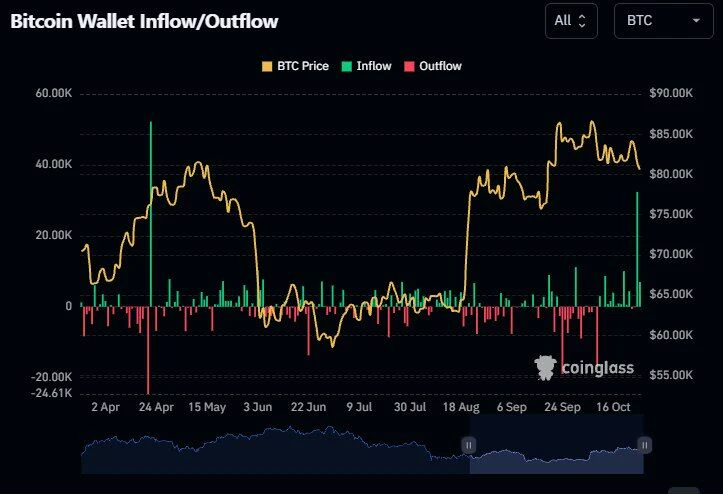This screenshot has width=723, height=494.
Task: Click the Bitcoin Wallet Inflow/Outflow title
Action: coord(144,21)
